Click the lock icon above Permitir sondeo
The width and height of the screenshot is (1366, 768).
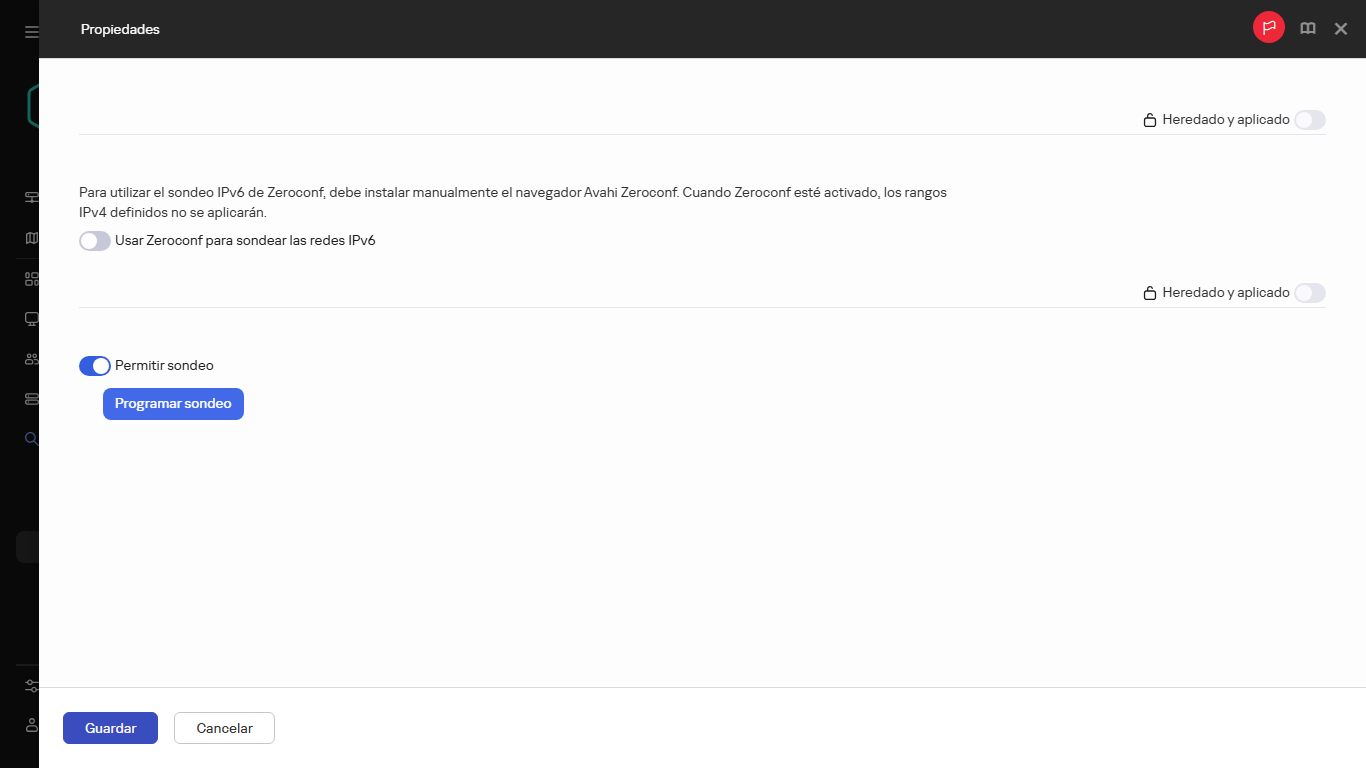pos(1150,293)
